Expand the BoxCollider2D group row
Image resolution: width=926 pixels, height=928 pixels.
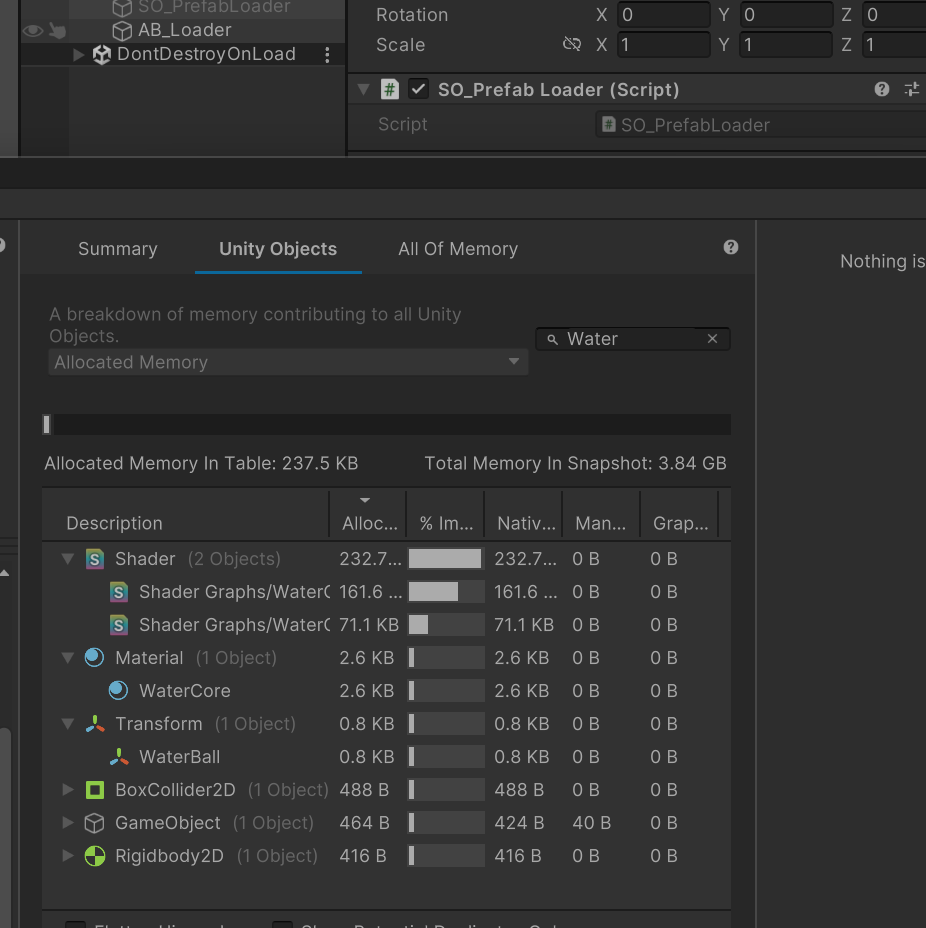pyautogui.click(x=68, y=790)
